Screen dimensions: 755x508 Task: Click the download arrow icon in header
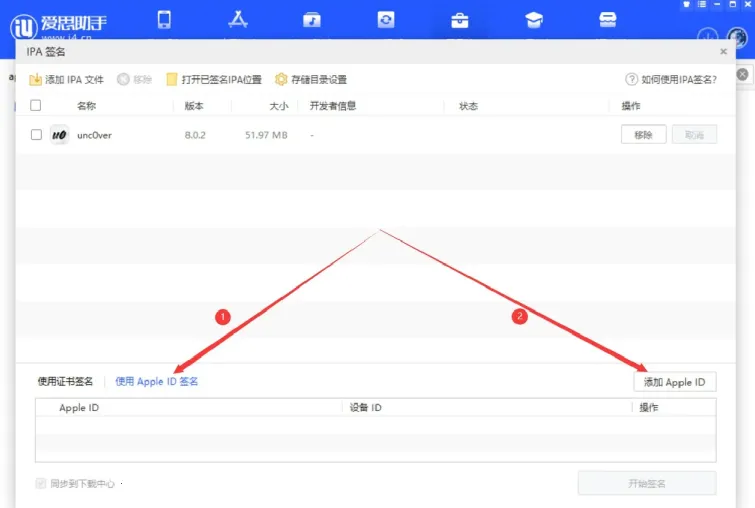tap(707, 37)
